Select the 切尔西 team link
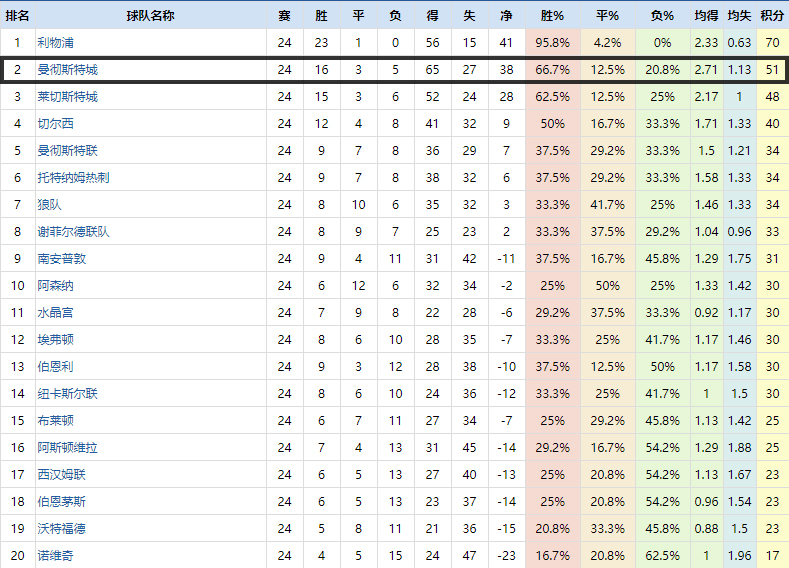This screenshot has height=568, width=789. click(x=55, y=124)
